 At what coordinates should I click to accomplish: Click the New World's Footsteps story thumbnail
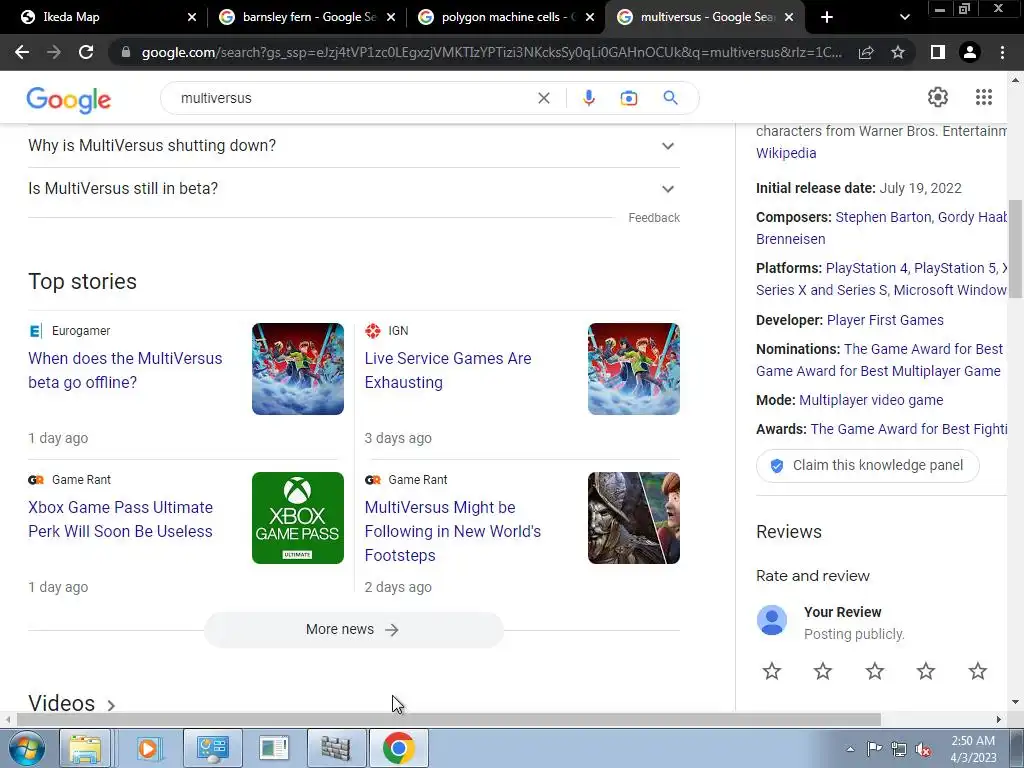click(633, 518)
